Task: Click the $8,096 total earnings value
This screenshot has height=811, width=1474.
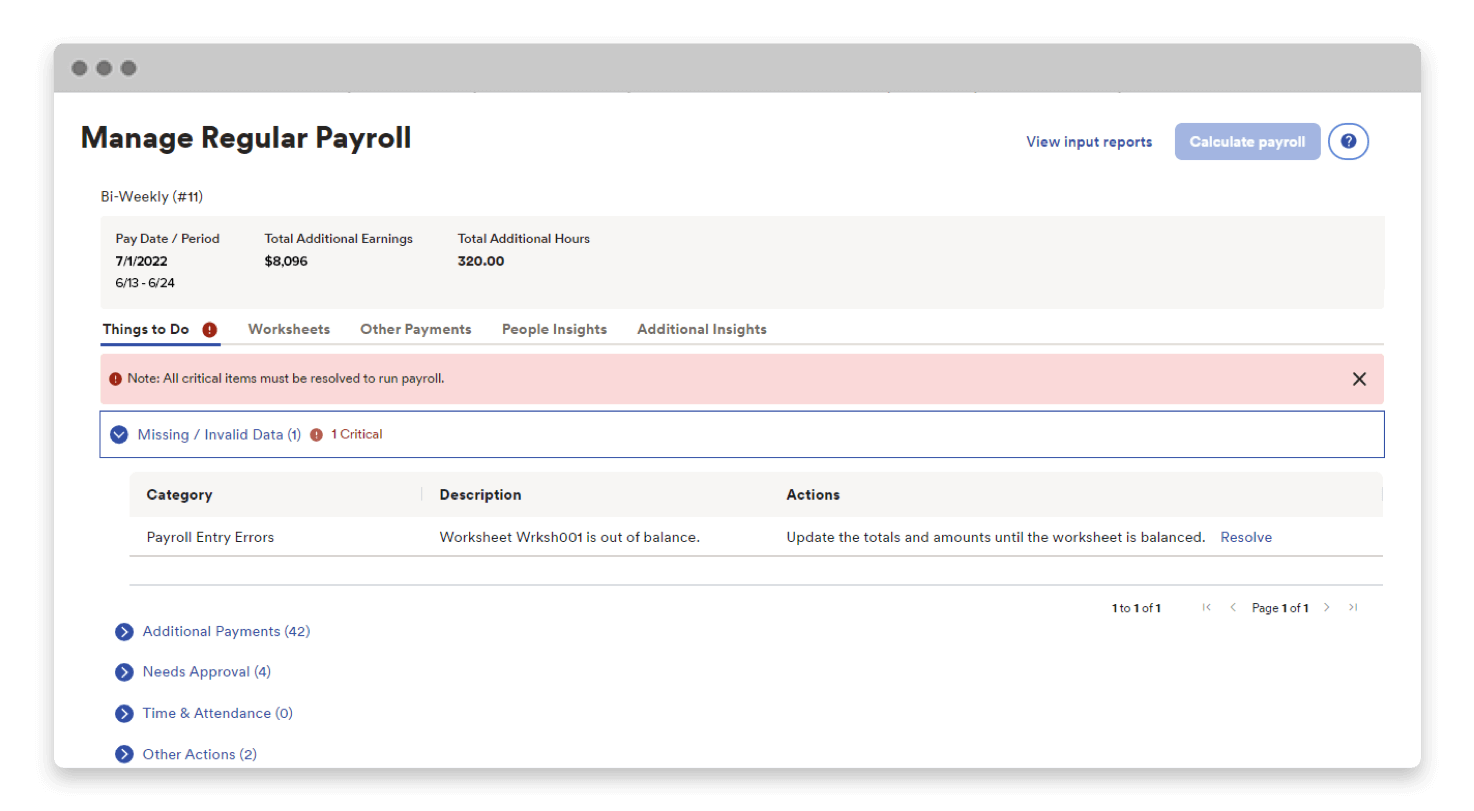Action: click(286, 261)
